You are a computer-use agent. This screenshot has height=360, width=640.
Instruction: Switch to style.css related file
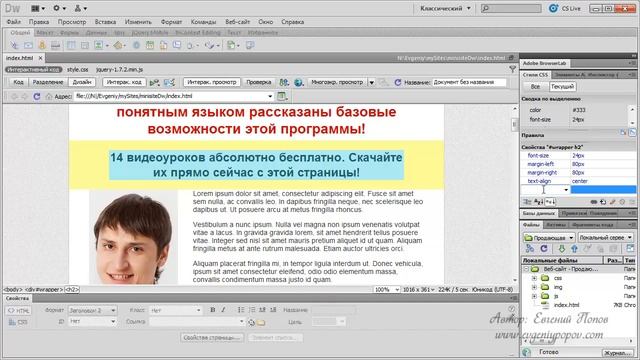pos(78,69)
